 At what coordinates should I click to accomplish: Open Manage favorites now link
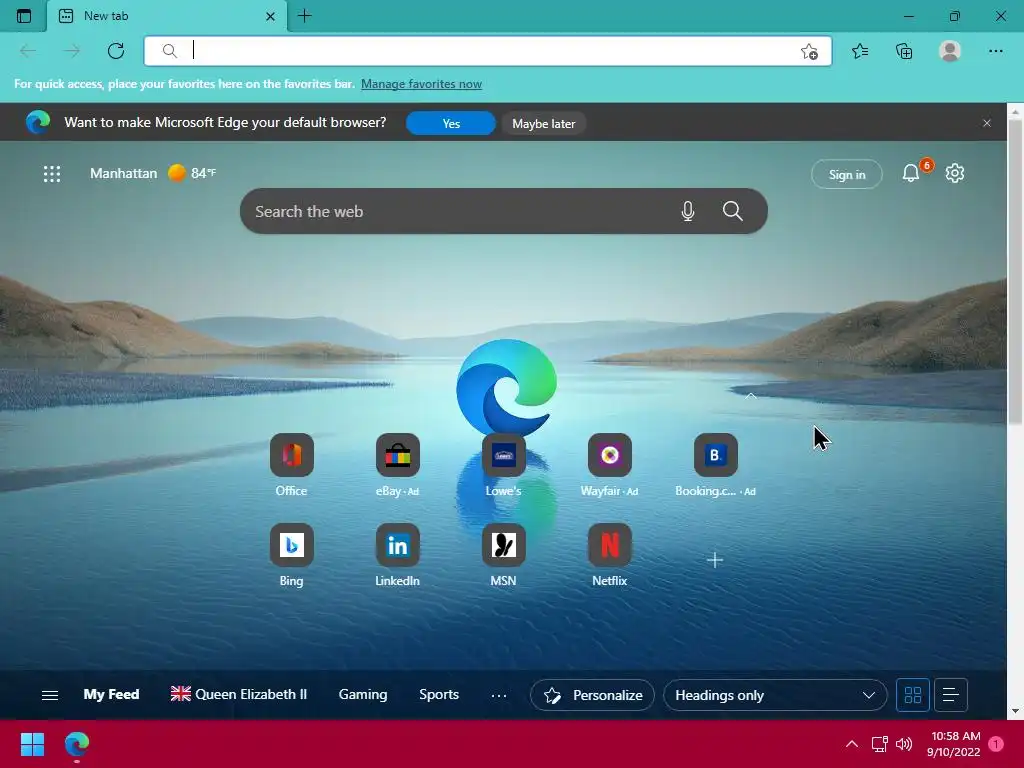pyautogui.click(x=421, y=84)
